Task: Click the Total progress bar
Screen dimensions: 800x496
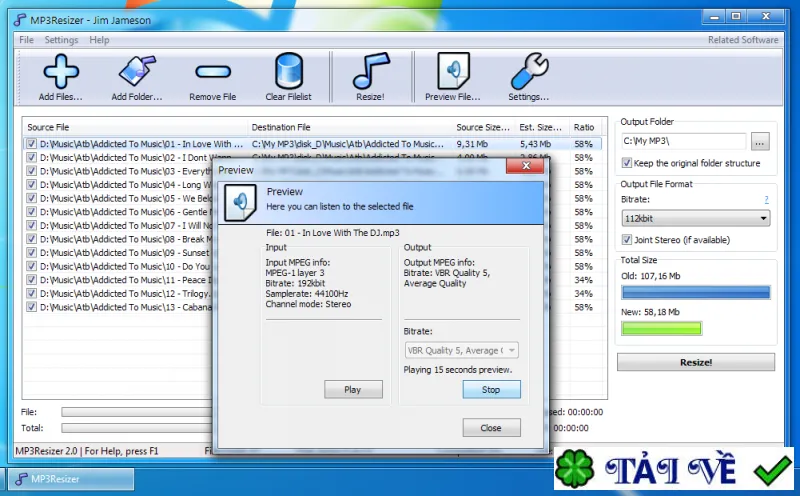Action: coord(137,428)
